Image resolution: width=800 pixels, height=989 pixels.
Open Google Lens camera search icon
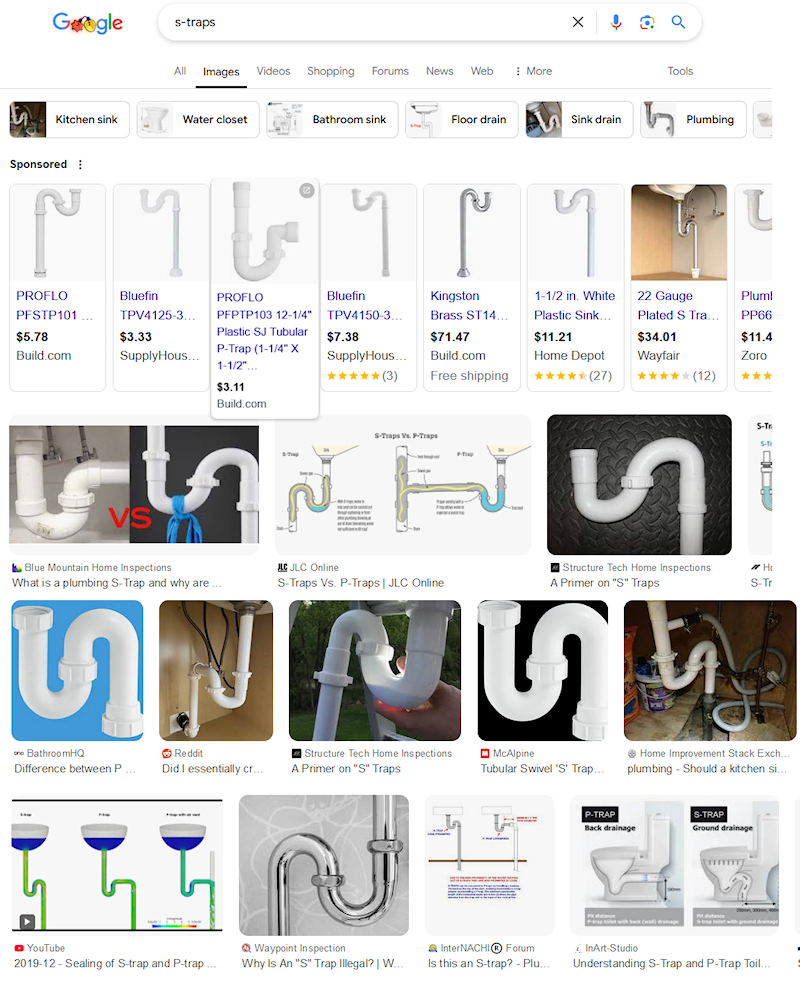click(647, 22)
